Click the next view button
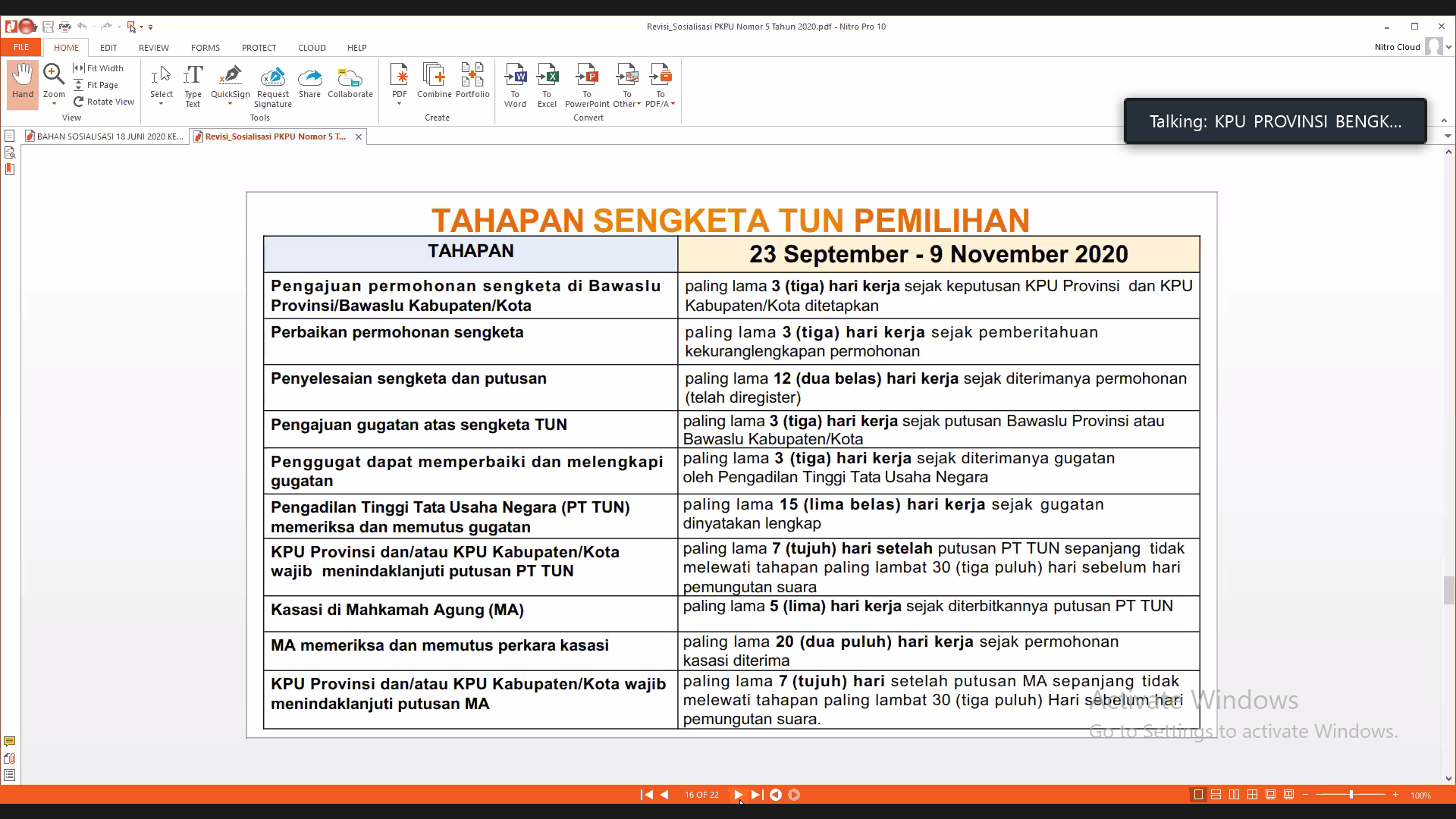Viewport: 1456px width, 819px height. [x=794, y=795]
